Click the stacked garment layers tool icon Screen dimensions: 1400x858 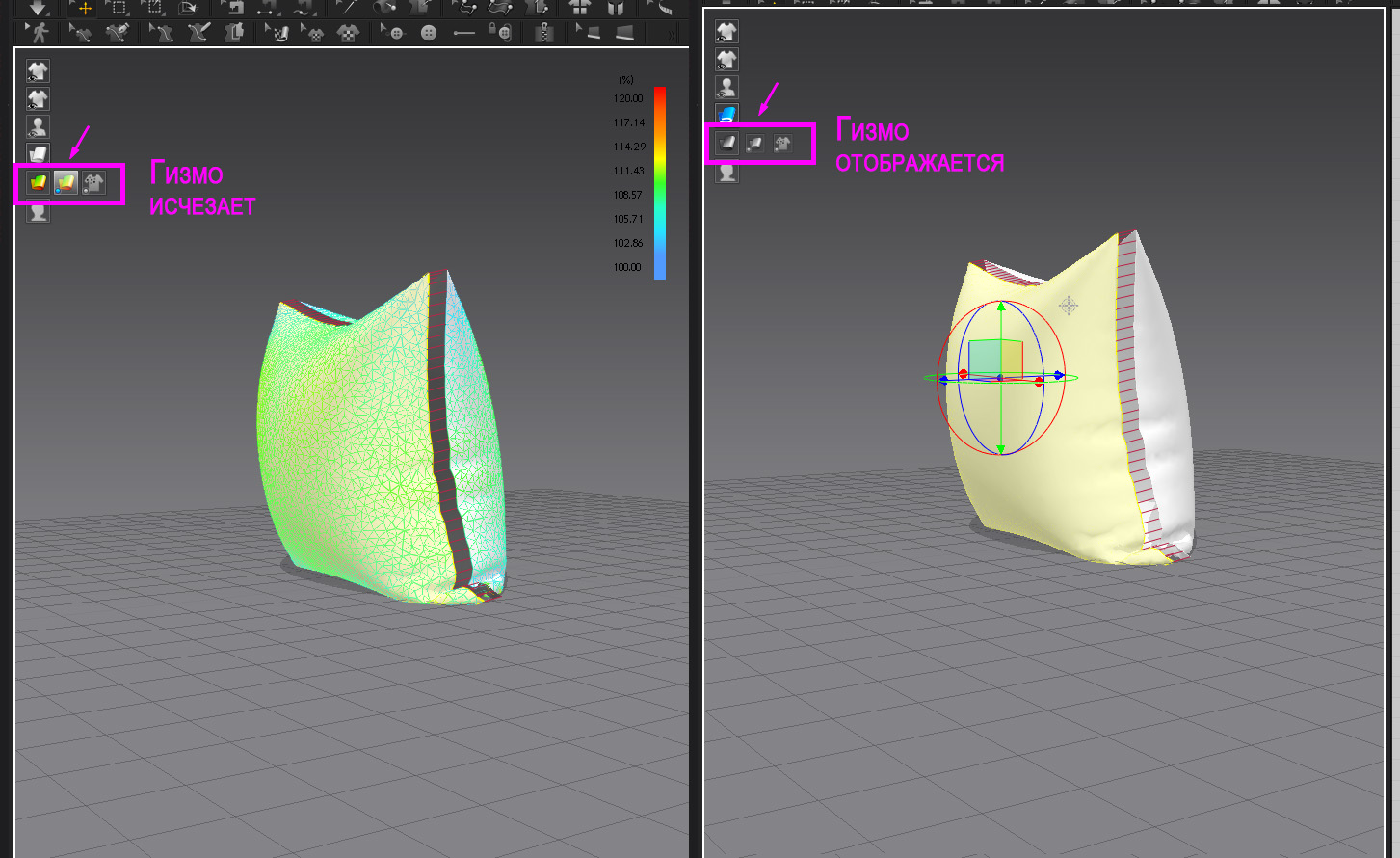coord(234,33)
